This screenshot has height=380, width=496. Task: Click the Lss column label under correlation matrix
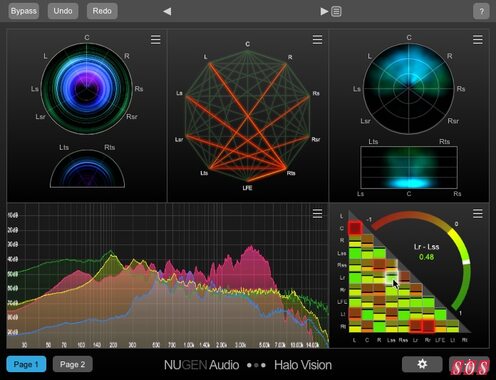[391, 340]
